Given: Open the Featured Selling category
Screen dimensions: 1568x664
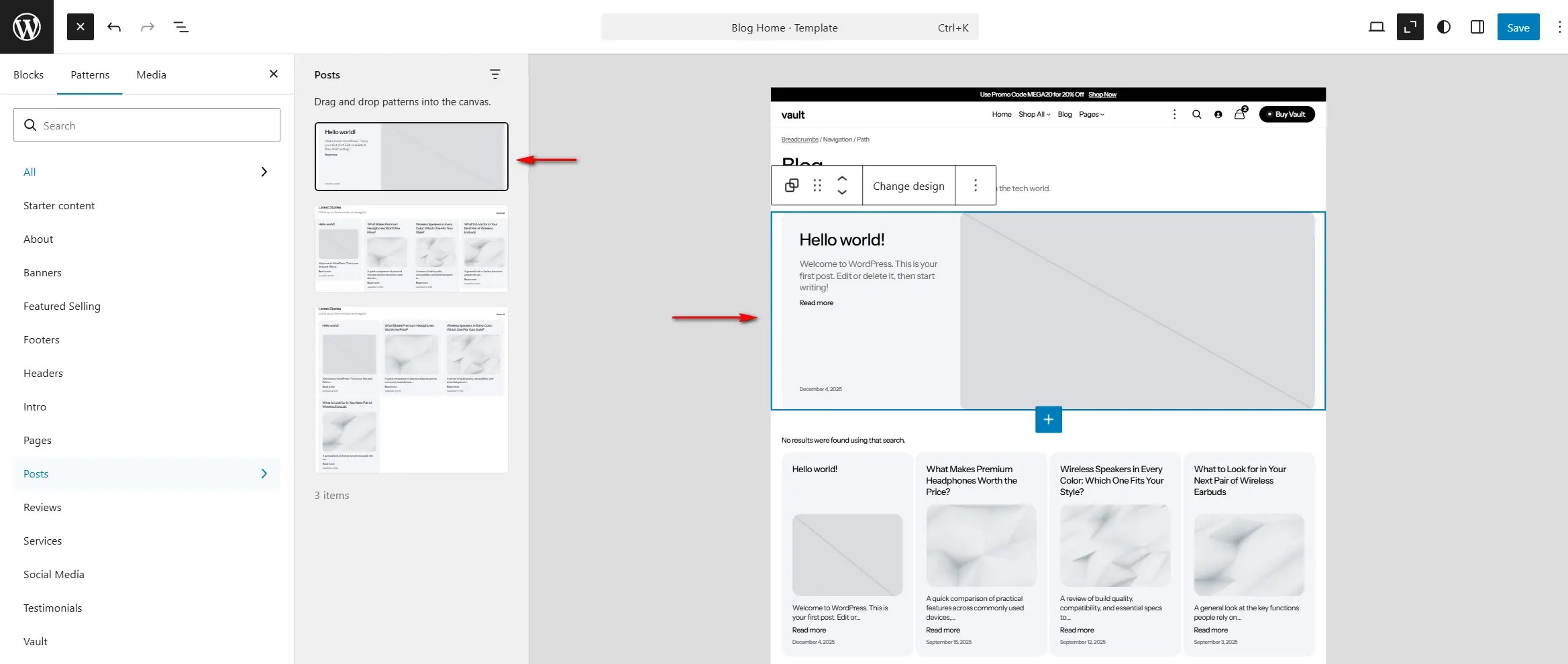Looking at the screenshot, I should pyautogui.click(x=146, y=306).
